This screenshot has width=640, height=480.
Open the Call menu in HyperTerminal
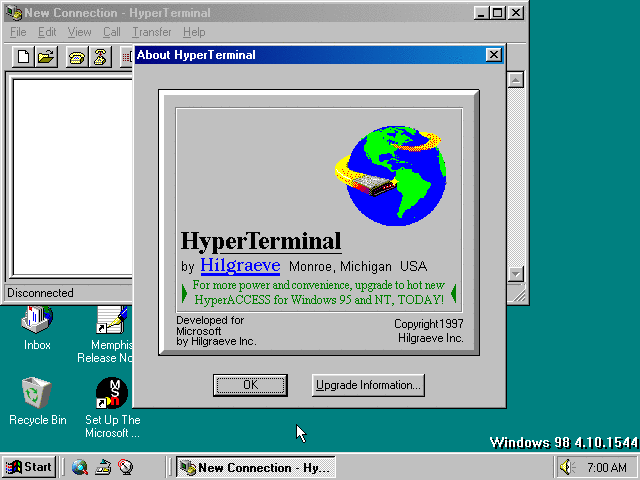[111, 32]
